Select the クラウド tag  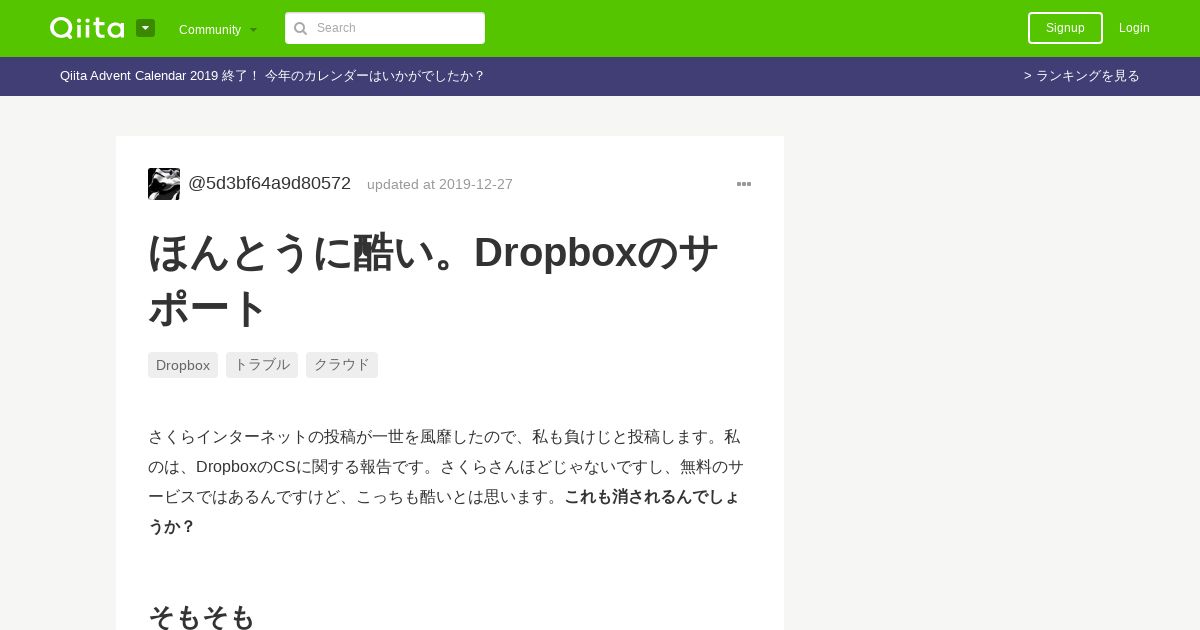coord(342,365)
